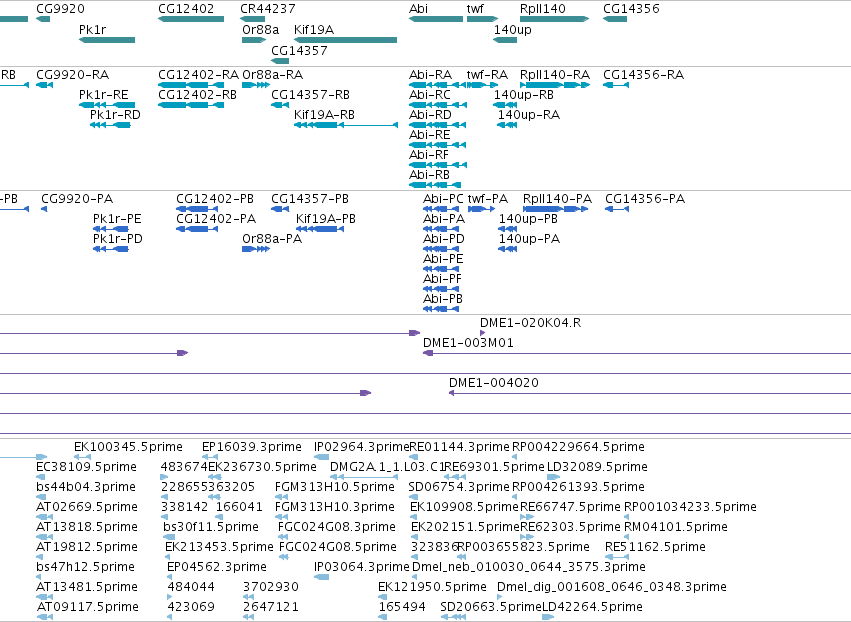This screenshot has width=851, height=622.
Task: Click the Abi-RA transcript label
Action: pos(430,74)
